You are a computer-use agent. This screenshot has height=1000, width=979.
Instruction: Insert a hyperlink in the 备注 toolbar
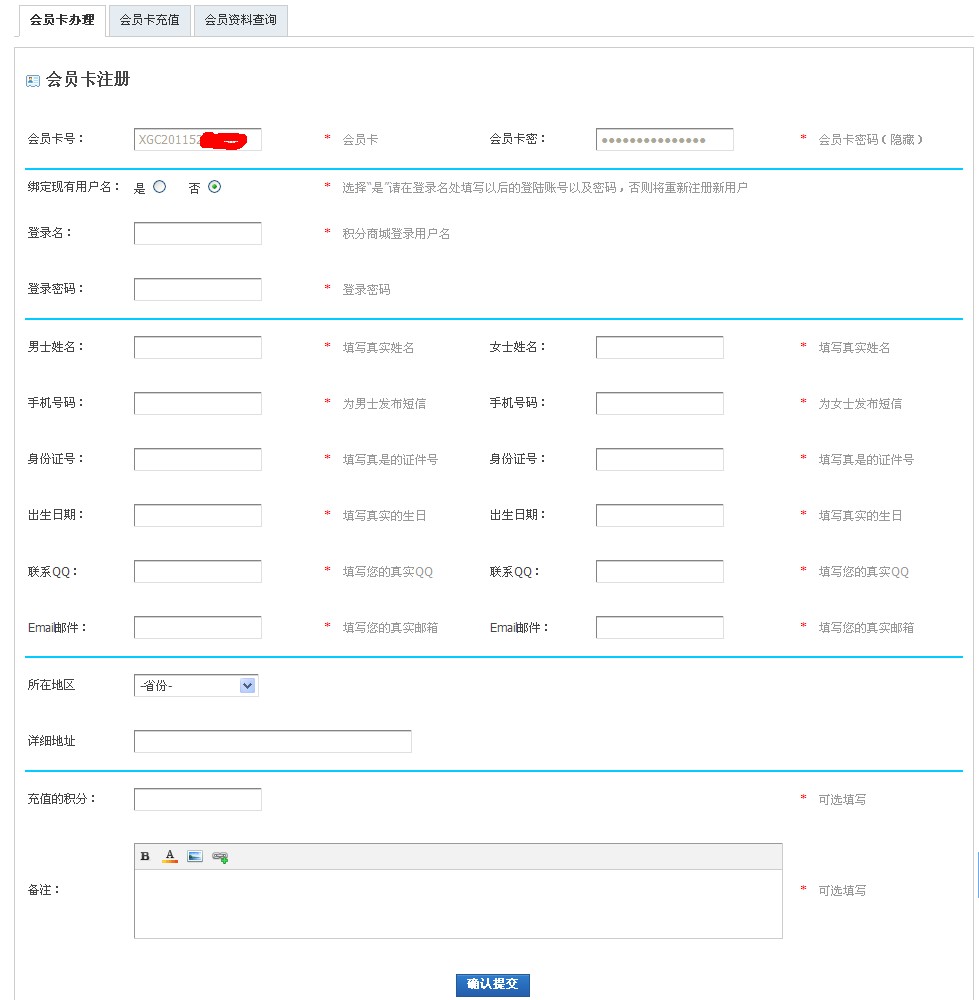pyautogui.click(x=219, y=855)
